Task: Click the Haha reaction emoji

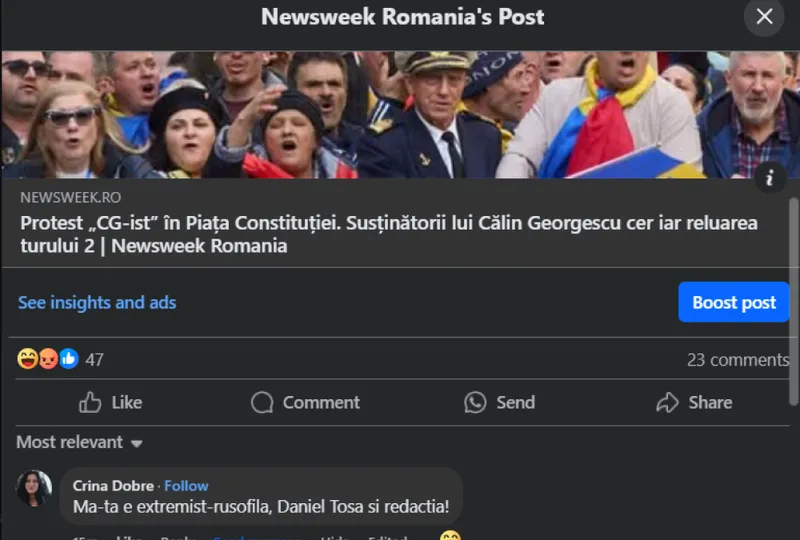Action: 28,359
